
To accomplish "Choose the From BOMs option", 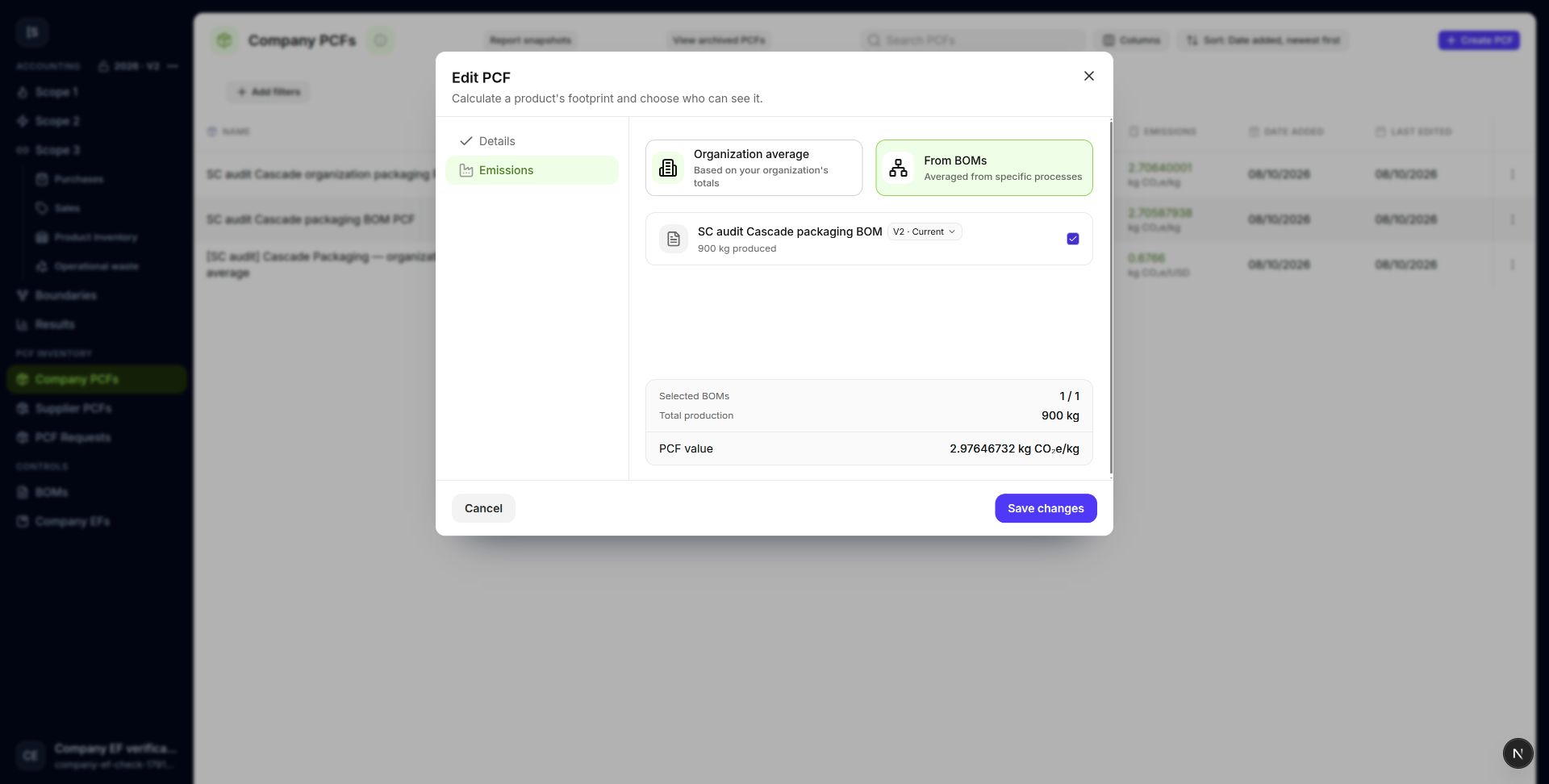I will coord(984,168).
